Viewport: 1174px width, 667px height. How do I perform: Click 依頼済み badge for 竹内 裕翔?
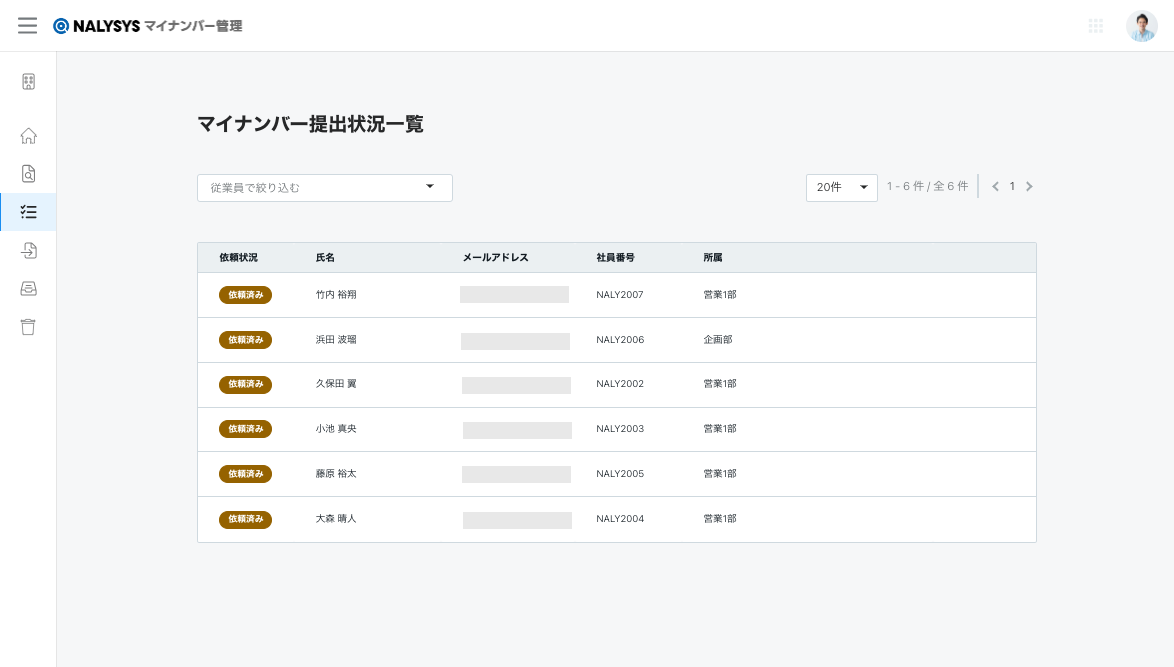tap(245, 295)
